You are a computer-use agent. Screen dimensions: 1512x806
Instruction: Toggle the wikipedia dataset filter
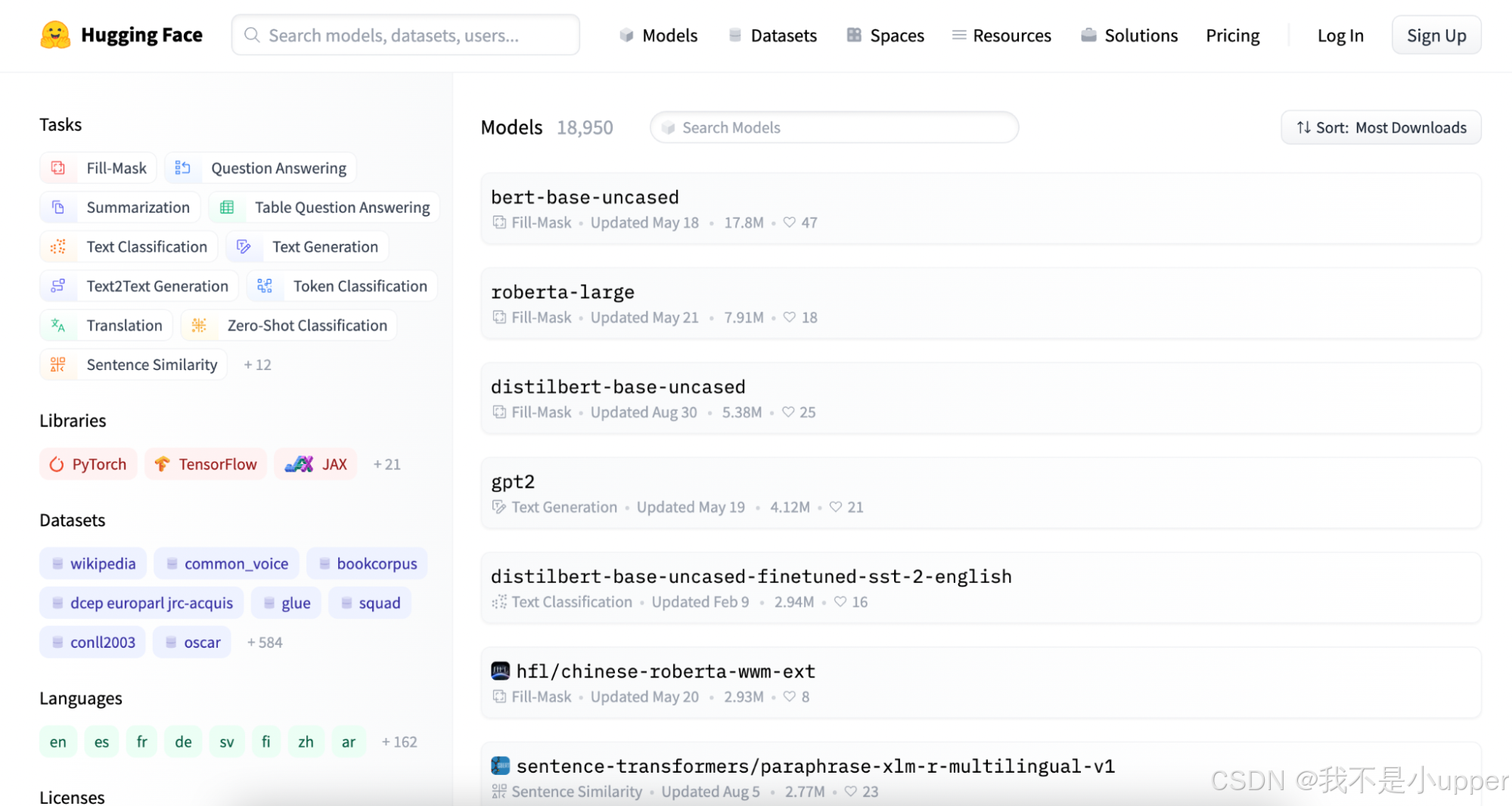92,563
